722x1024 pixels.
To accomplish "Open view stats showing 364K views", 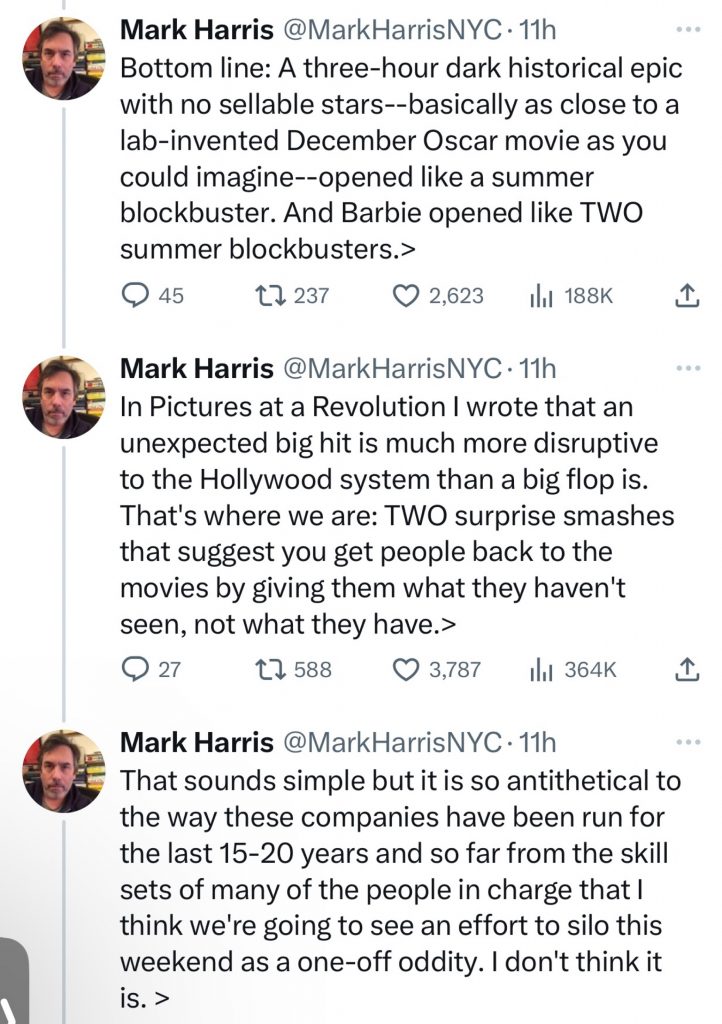I will 540,669.
